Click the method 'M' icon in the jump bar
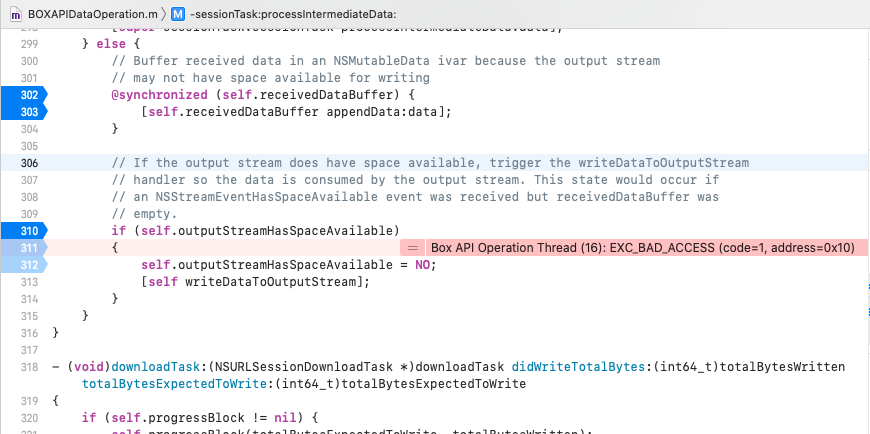 (178, 14)
